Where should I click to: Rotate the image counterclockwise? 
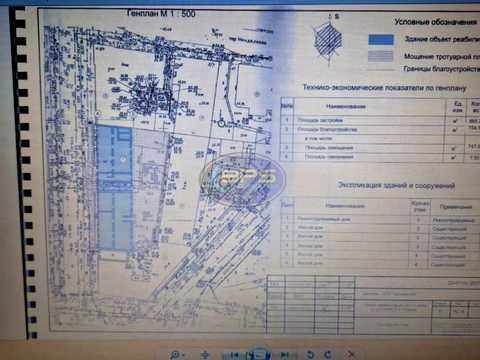(x=310, y=354)
